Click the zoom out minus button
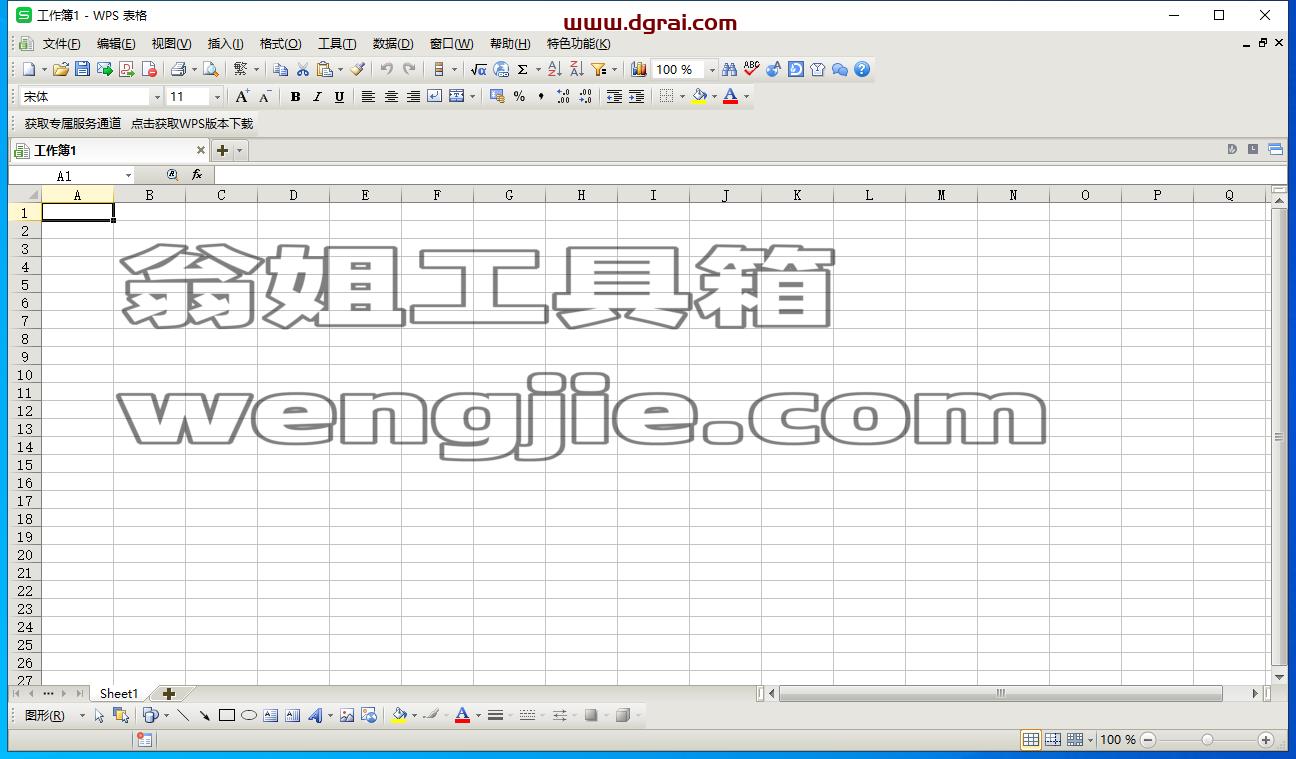1296x759 pixels. 1148,740
